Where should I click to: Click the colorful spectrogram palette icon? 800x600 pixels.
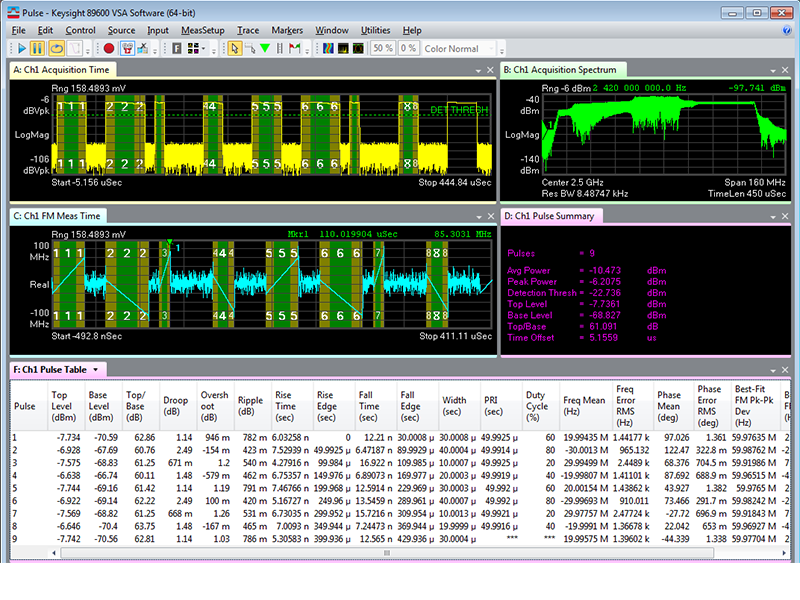(x=327, y=48)
